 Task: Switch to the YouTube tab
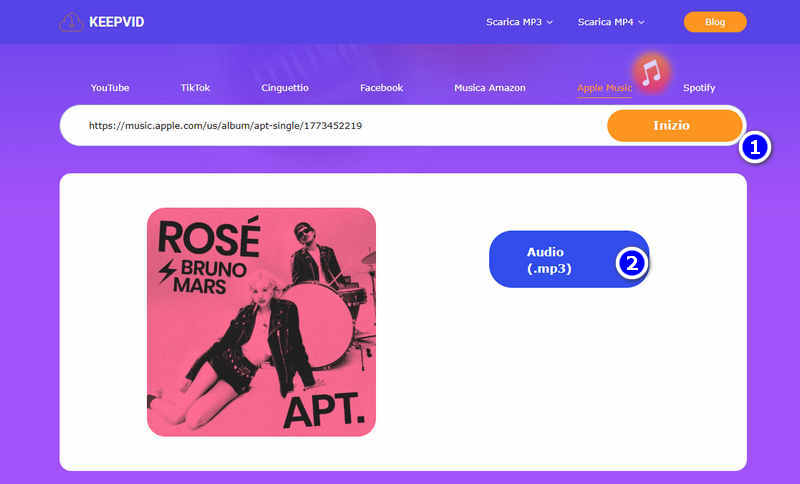(110, 88)
